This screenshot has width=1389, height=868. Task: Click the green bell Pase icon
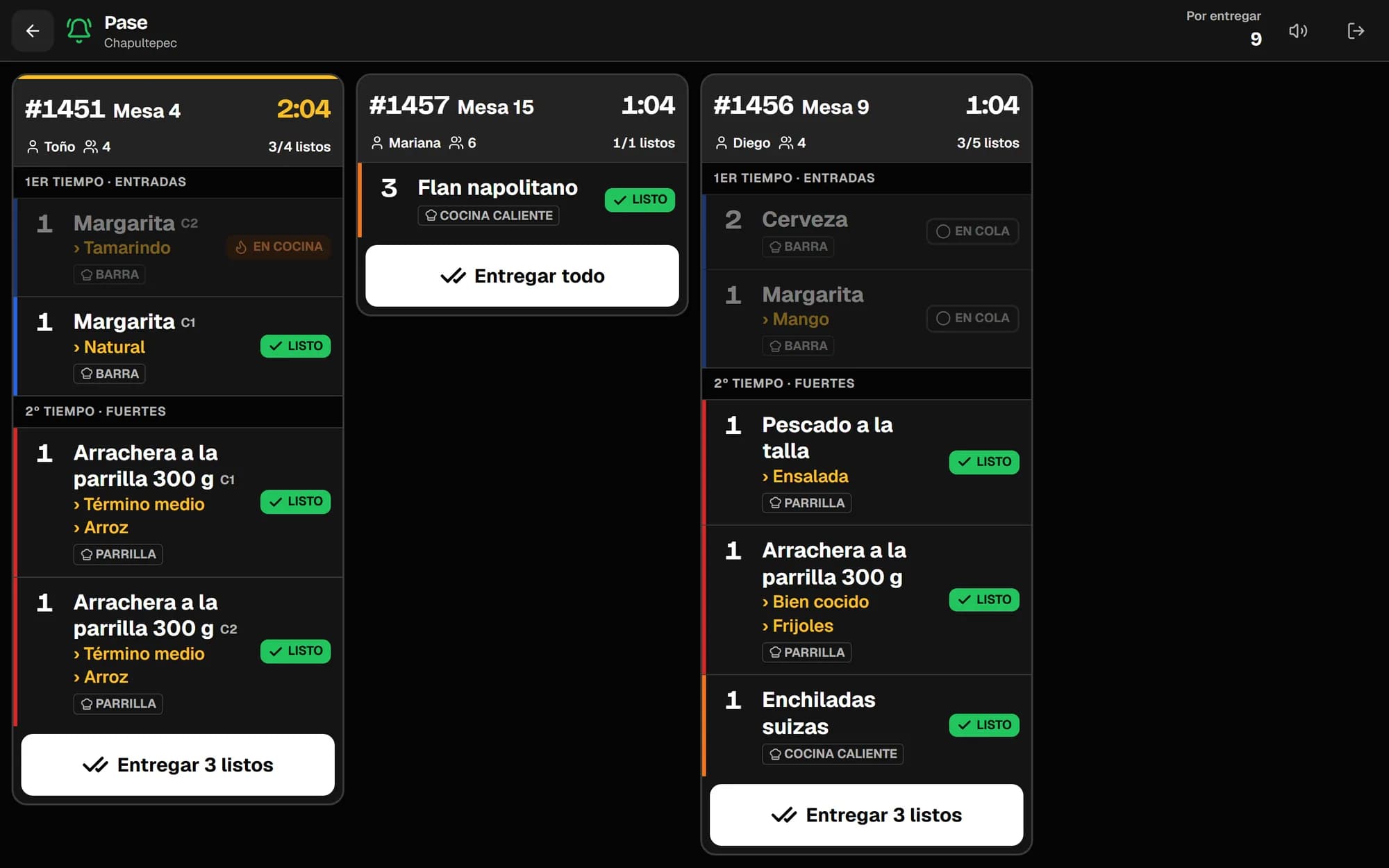(x=79, y=31)
